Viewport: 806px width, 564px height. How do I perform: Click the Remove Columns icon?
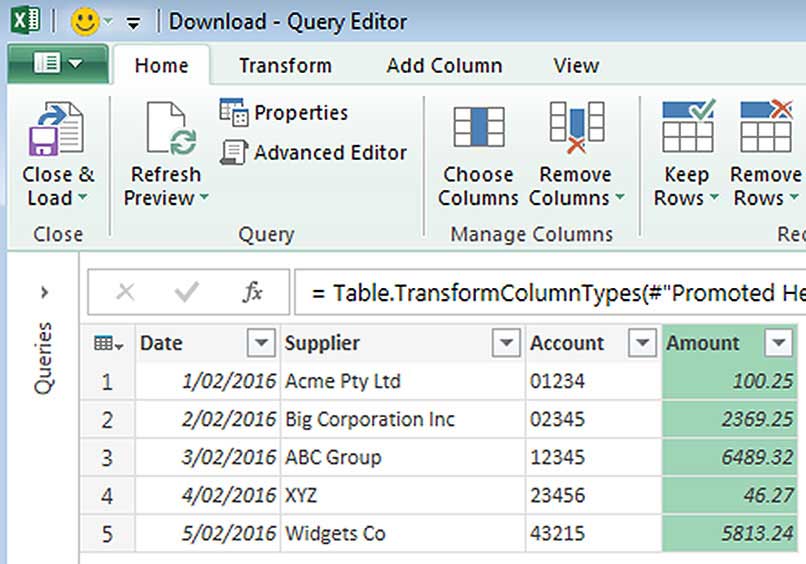[576, 128]
